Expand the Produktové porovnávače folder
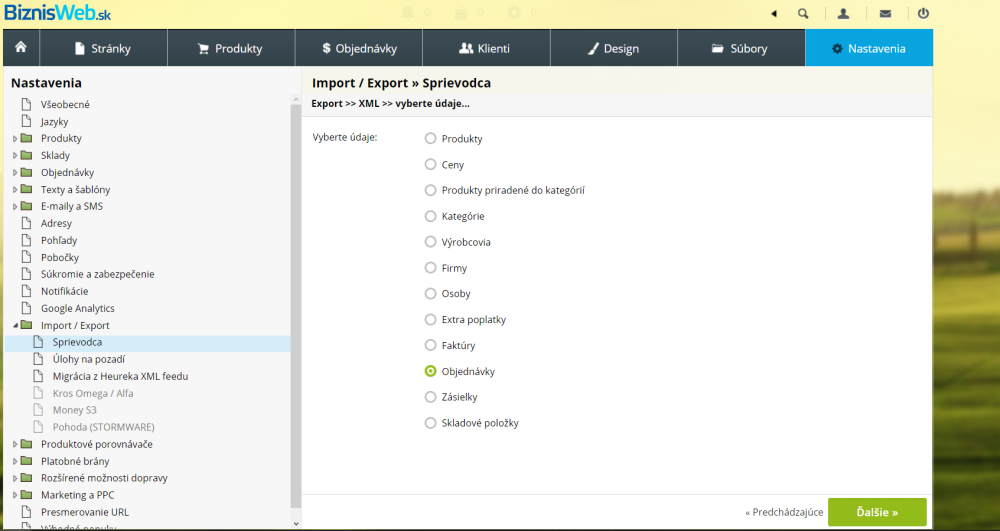Screen dimensions: 1000x531 (15, 444)
